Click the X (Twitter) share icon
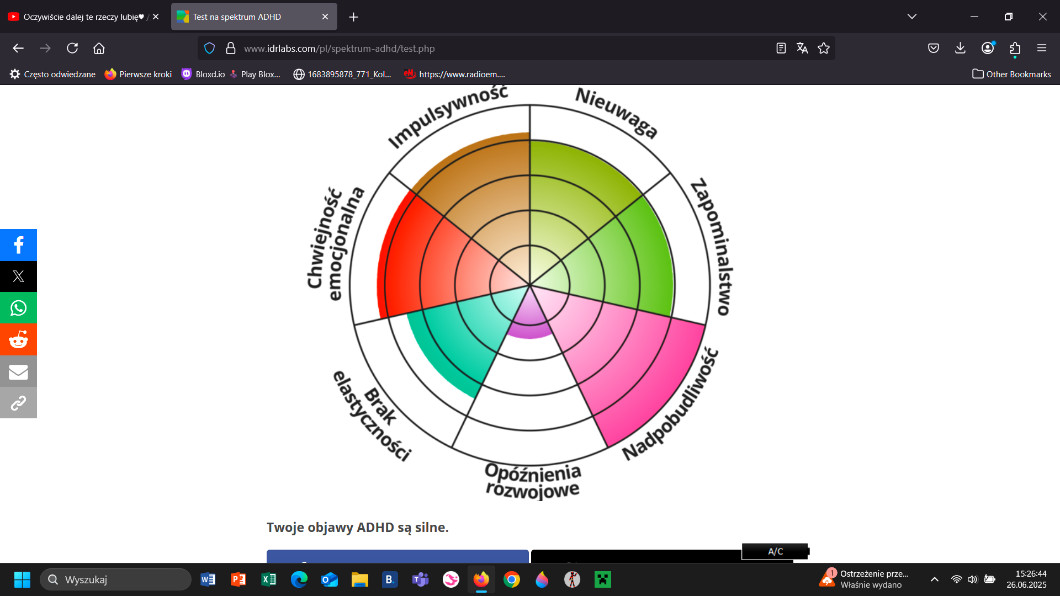The height and width of the screenshot is (596, 1060). coord(18,277)
